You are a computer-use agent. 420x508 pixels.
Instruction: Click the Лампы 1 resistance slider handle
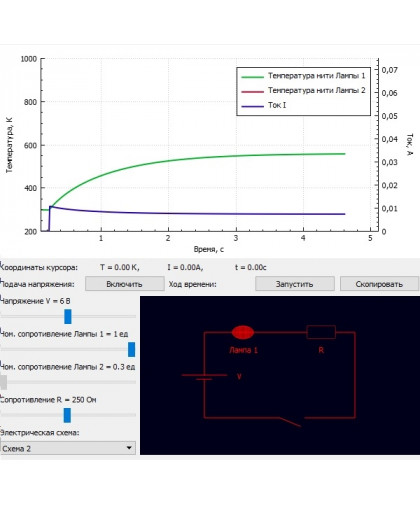[132, 349]
